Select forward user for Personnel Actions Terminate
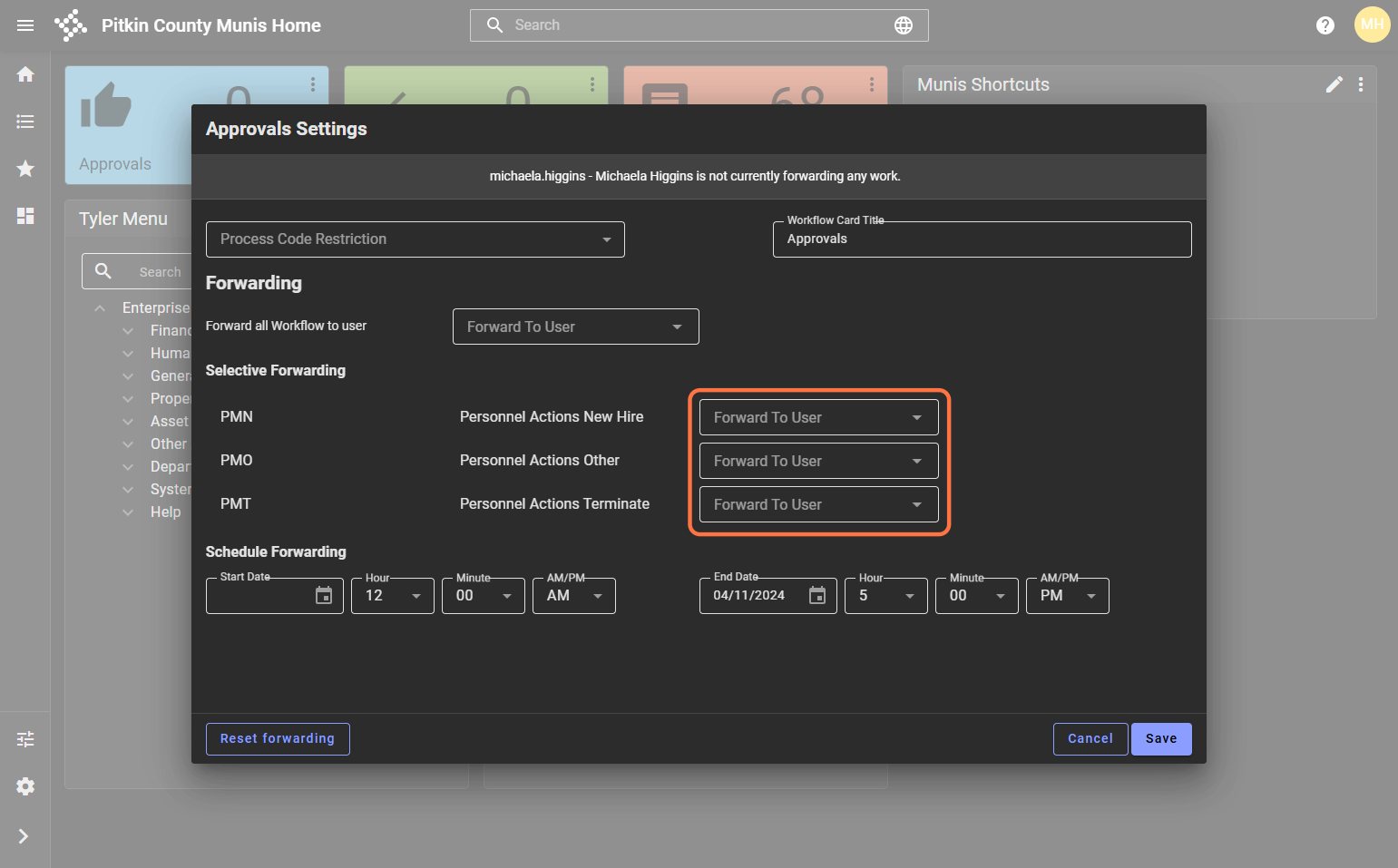This screenshot has height=868, width=1398. pyautogui.click(x=819, y=504)
